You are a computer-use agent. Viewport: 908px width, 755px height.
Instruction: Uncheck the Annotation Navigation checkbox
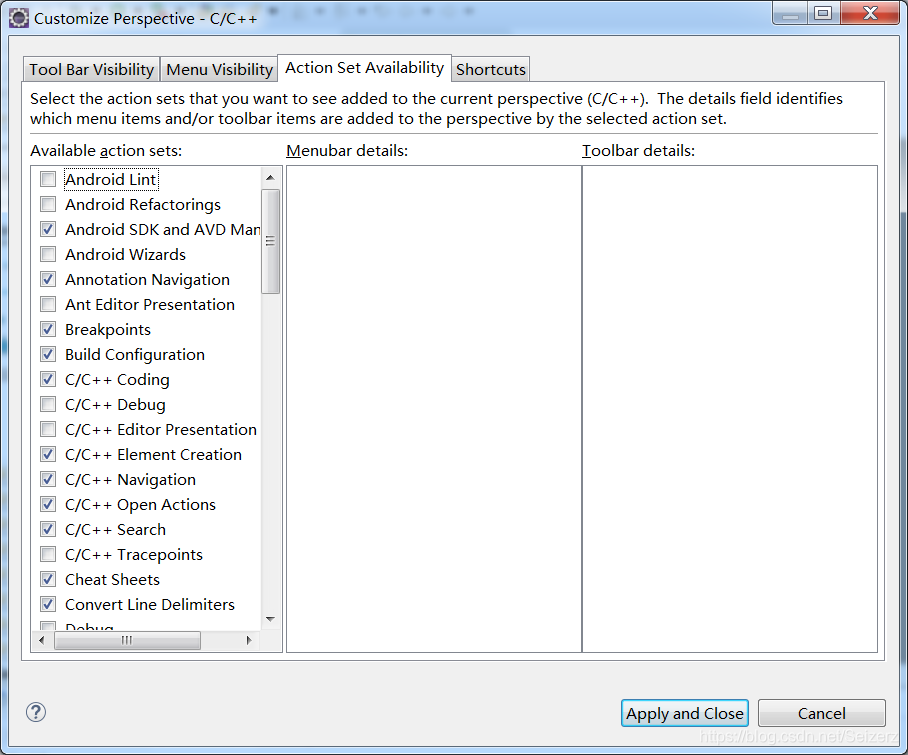[x=48, y=279]
